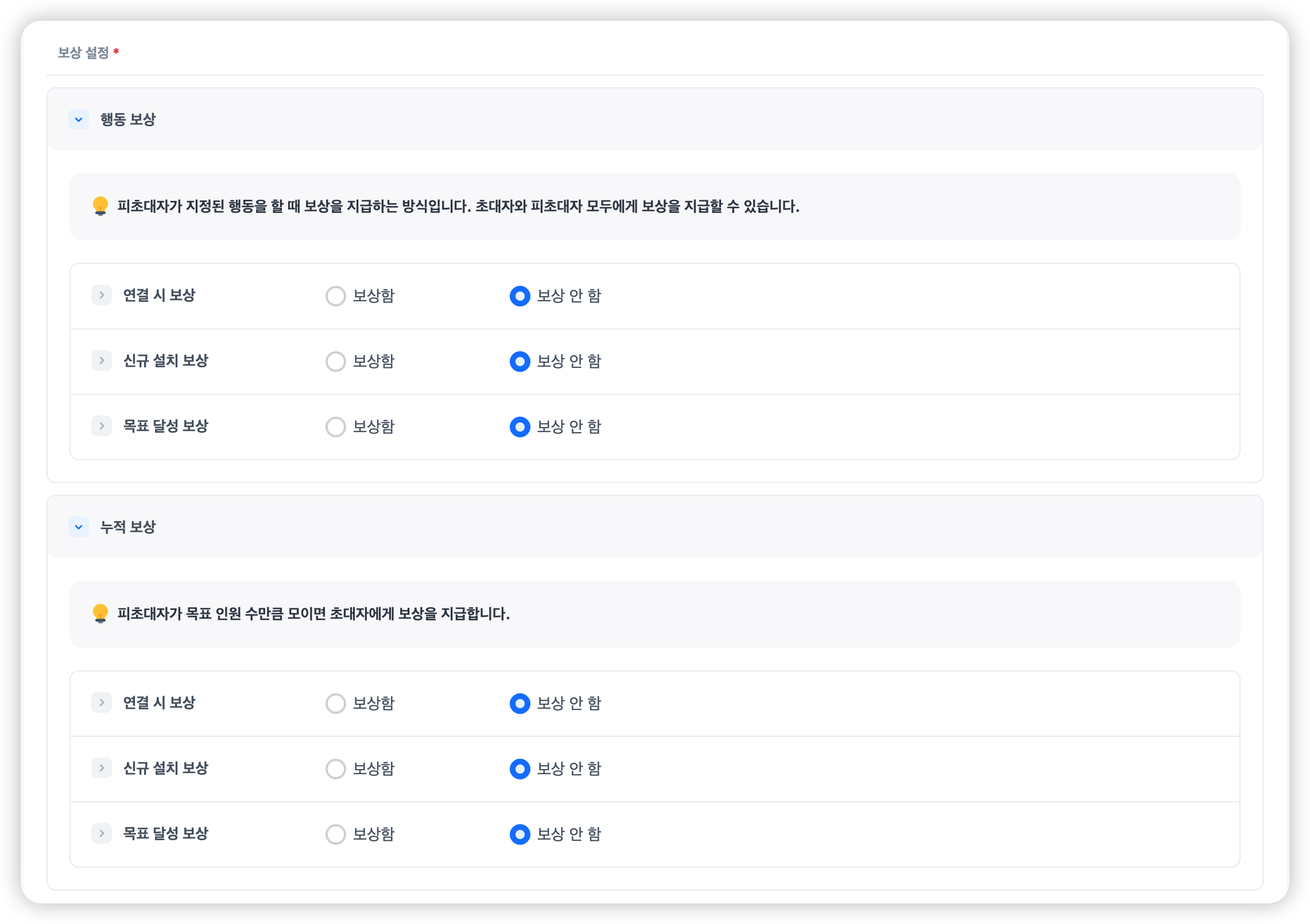Collapse the 누적 보상 section chevron
Viewport: 1310px width, 924px height.
point(79,527)
